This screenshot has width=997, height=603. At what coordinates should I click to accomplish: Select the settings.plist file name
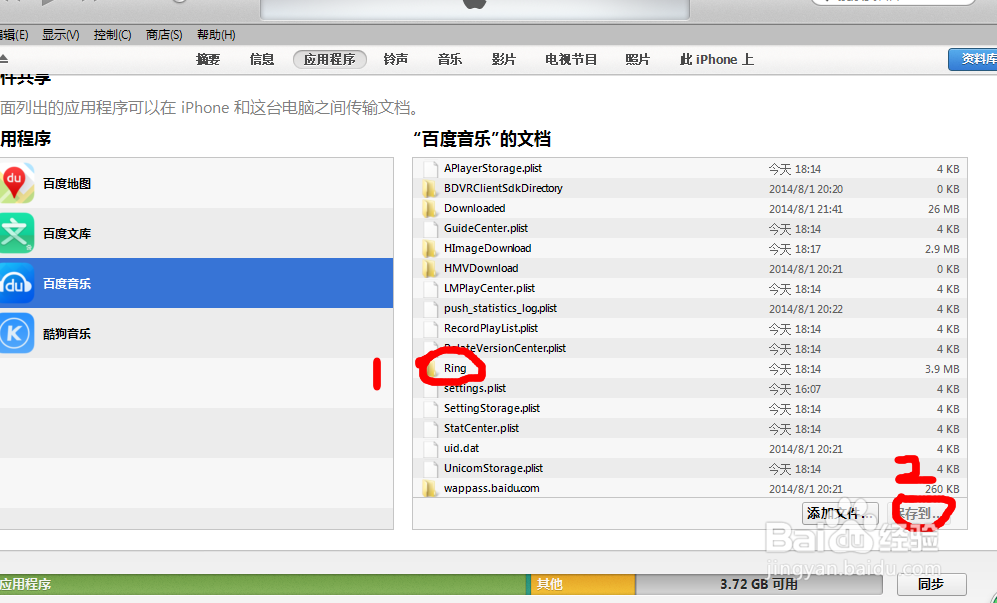pos(475,388)
